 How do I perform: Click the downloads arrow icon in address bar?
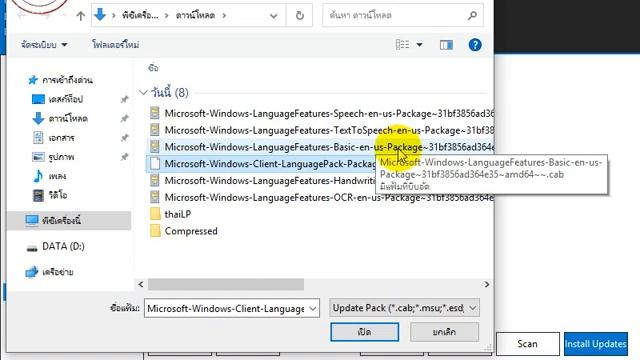[x=100, y=15]
